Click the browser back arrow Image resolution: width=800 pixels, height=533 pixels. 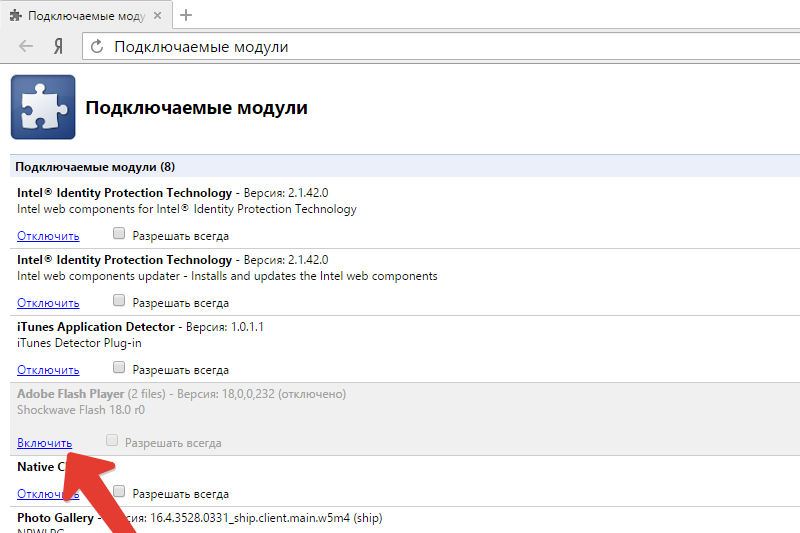tap(26, 46)
